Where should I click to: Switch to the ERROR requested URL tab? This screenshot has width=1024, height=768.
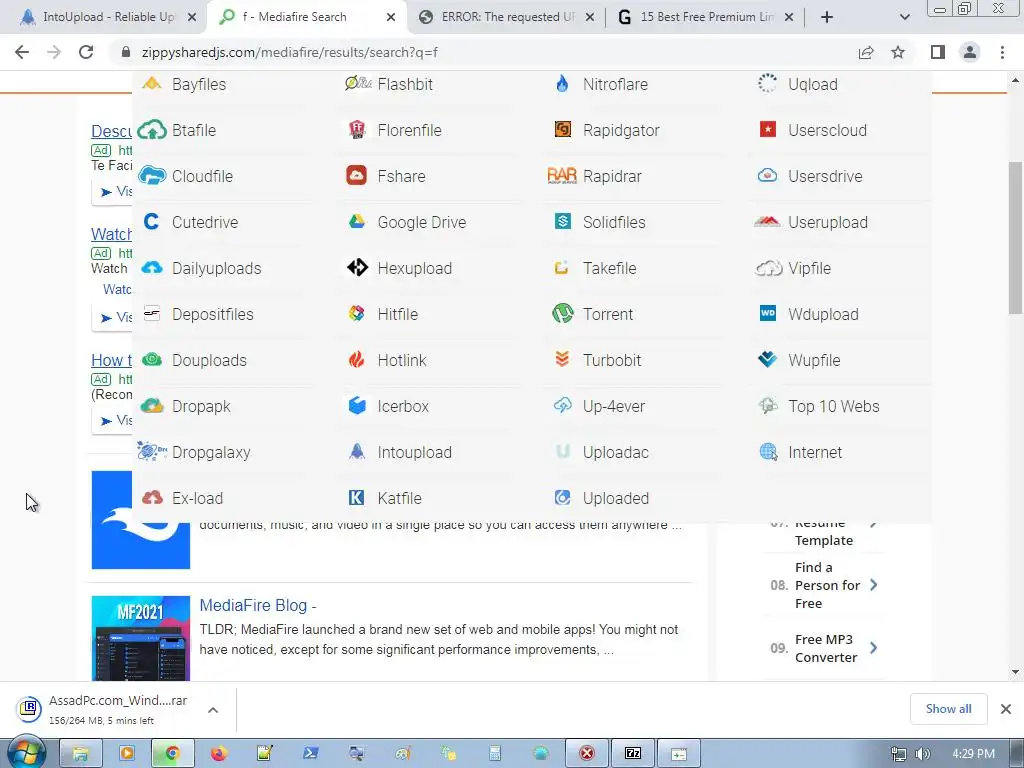pos(508,17)
